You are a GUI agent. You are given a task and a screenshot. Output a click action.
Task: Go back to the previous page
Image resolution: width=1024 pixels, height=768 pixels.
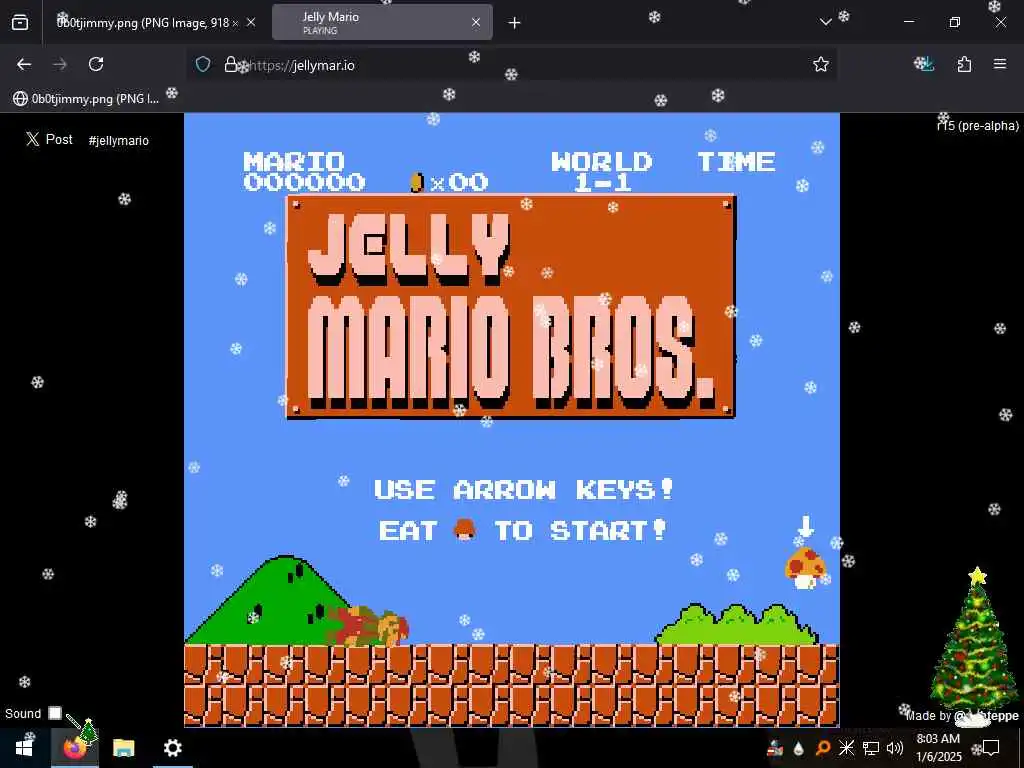(24, 64)
